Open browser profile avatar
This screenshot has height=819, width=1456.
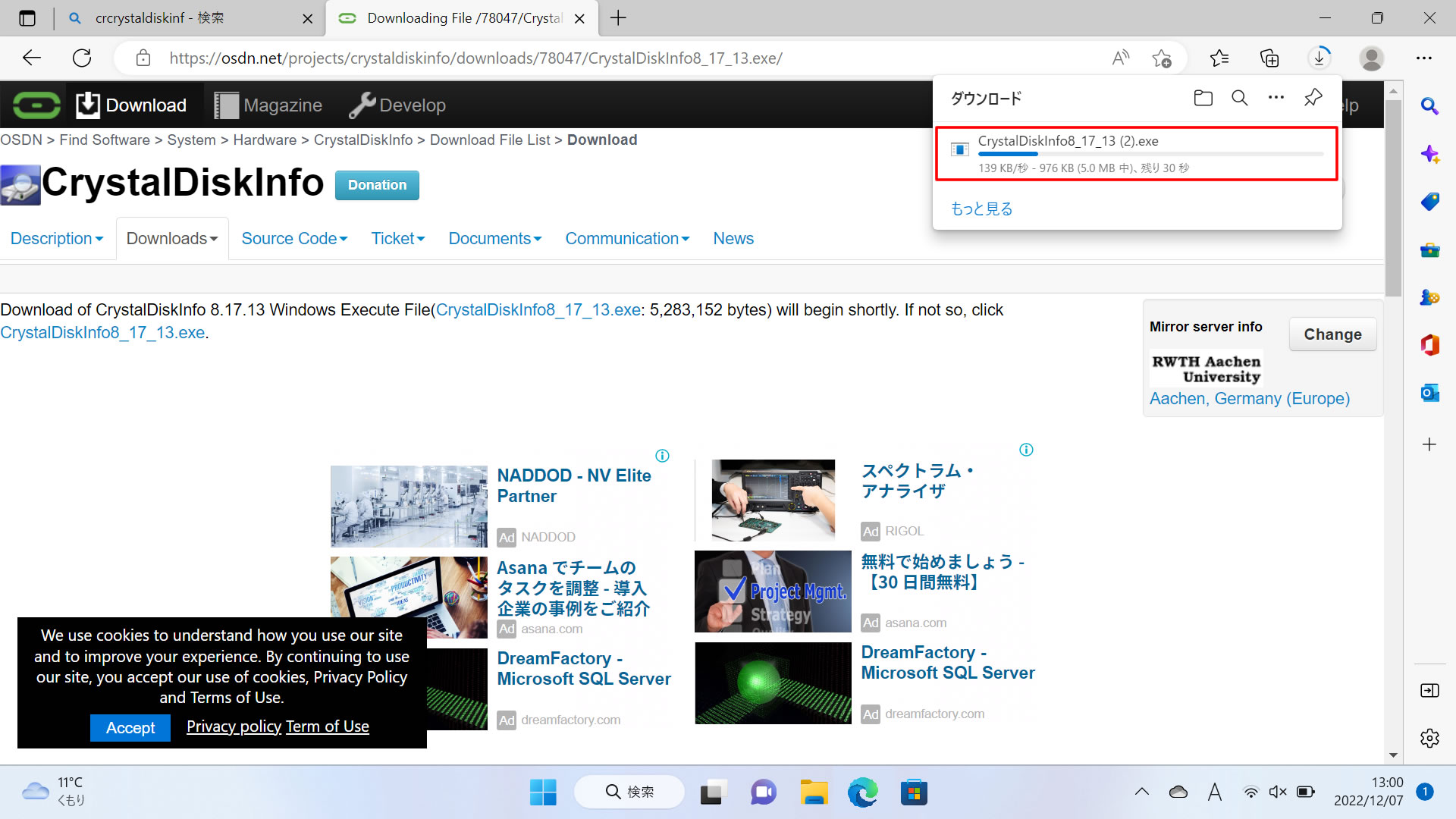tap(1371, 58)
